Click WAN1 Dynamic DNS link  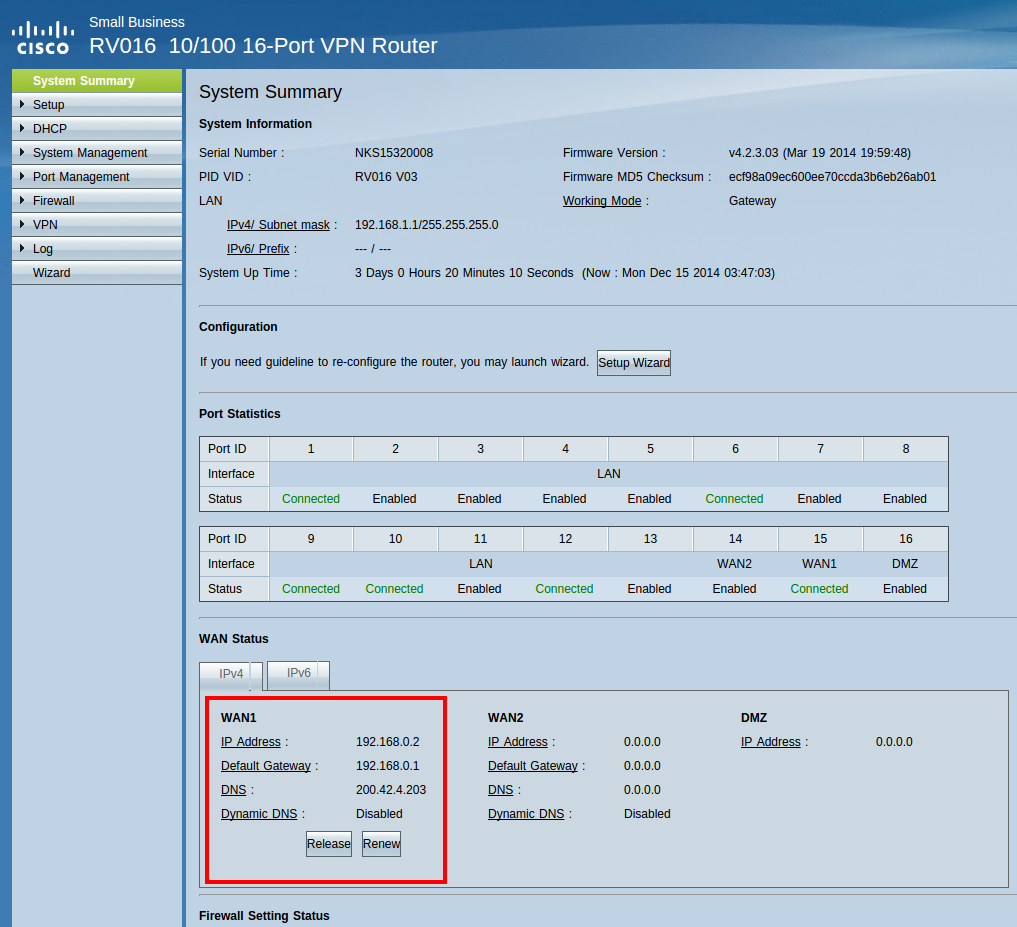pyautogui.click(x=259, y=813)
